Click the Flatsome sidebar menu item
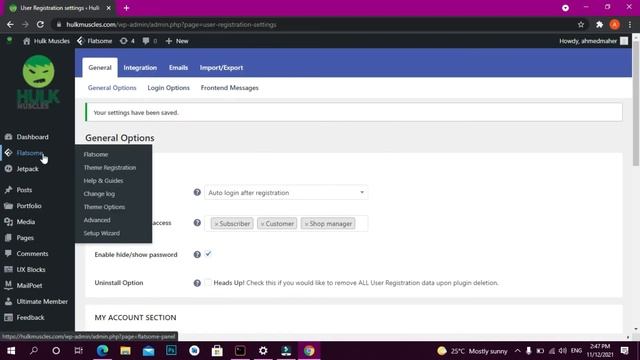Image resolution: width=640 pixels, height=360 pixels. coord(29,153)
